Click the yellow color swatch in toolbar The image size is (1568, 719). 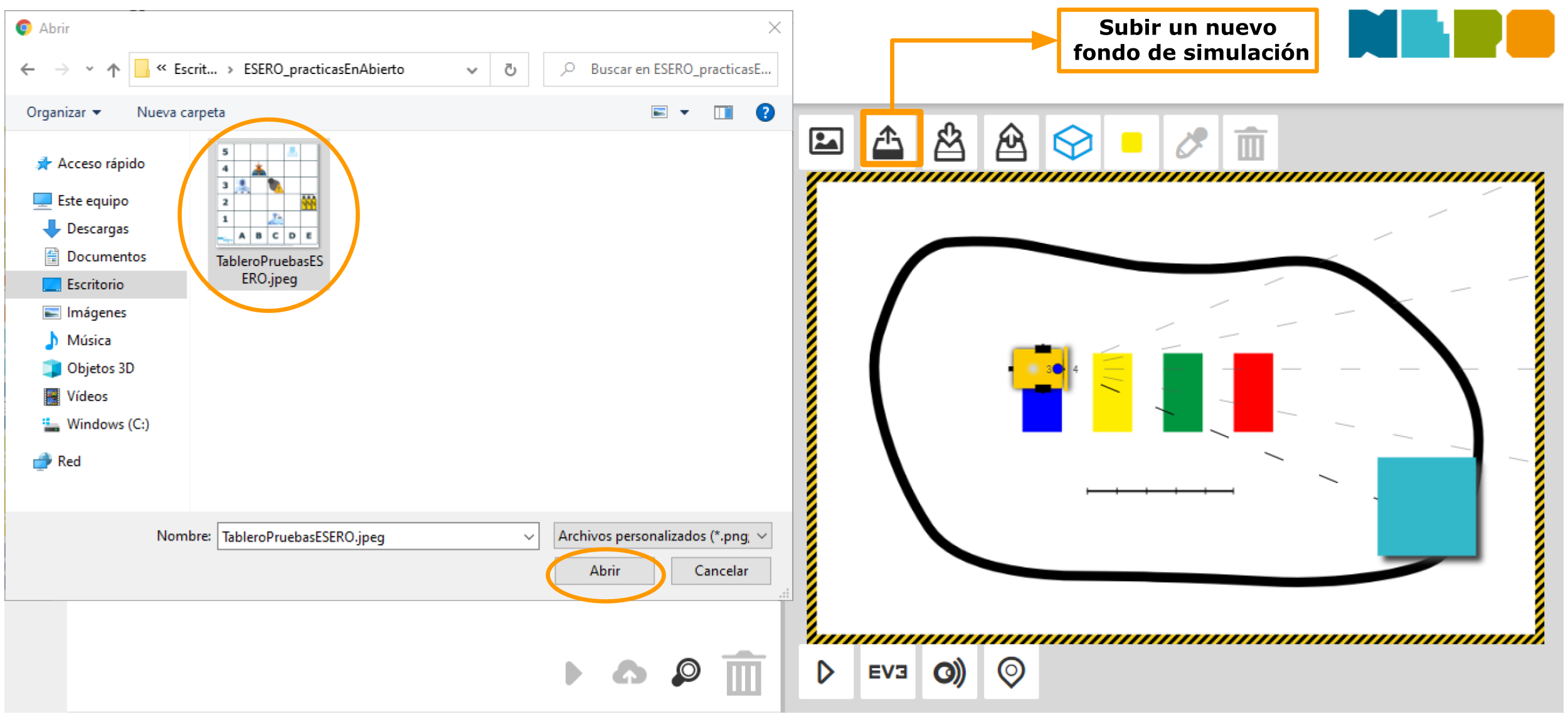[x=1131, y=142]
